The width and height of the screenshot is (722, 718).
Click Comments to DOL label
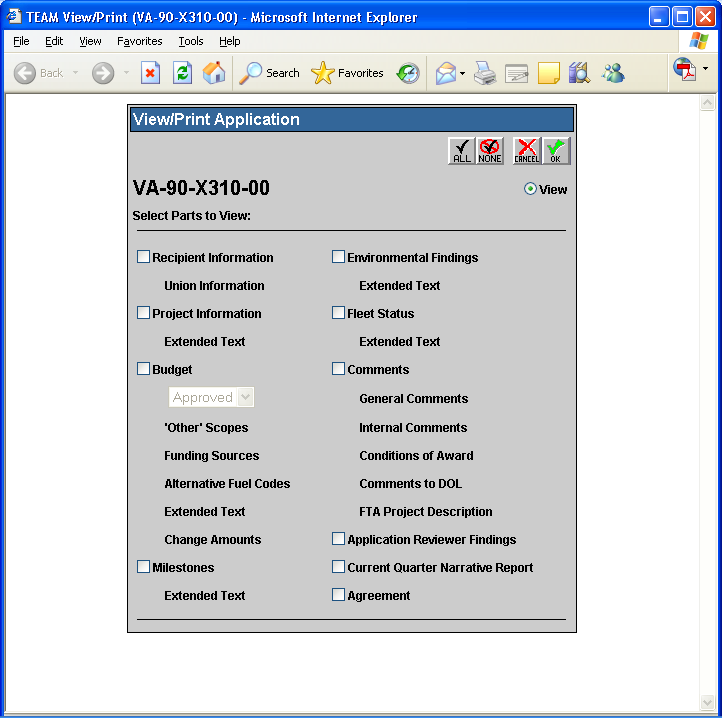point(410,484)
